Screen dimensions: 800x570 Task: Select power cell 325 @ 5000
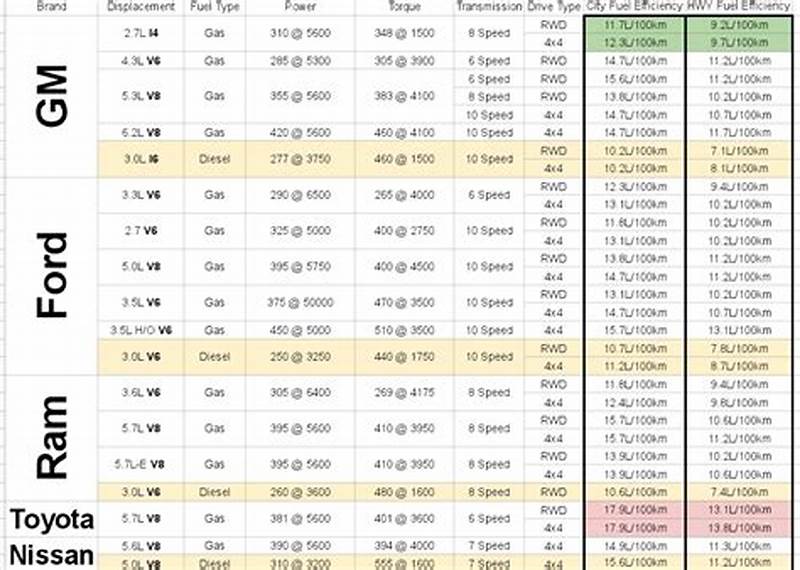coord(301,231)
